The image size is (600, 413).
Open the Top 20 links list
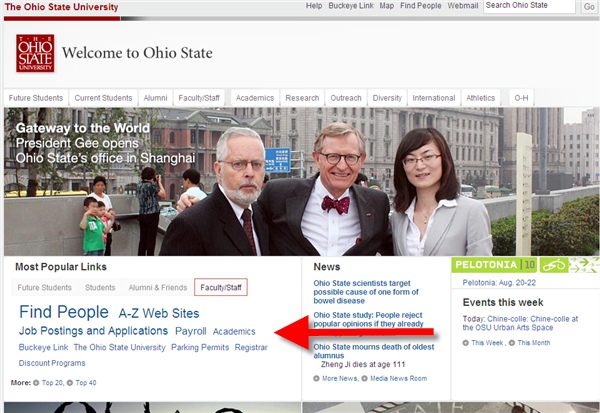(52, 382)
